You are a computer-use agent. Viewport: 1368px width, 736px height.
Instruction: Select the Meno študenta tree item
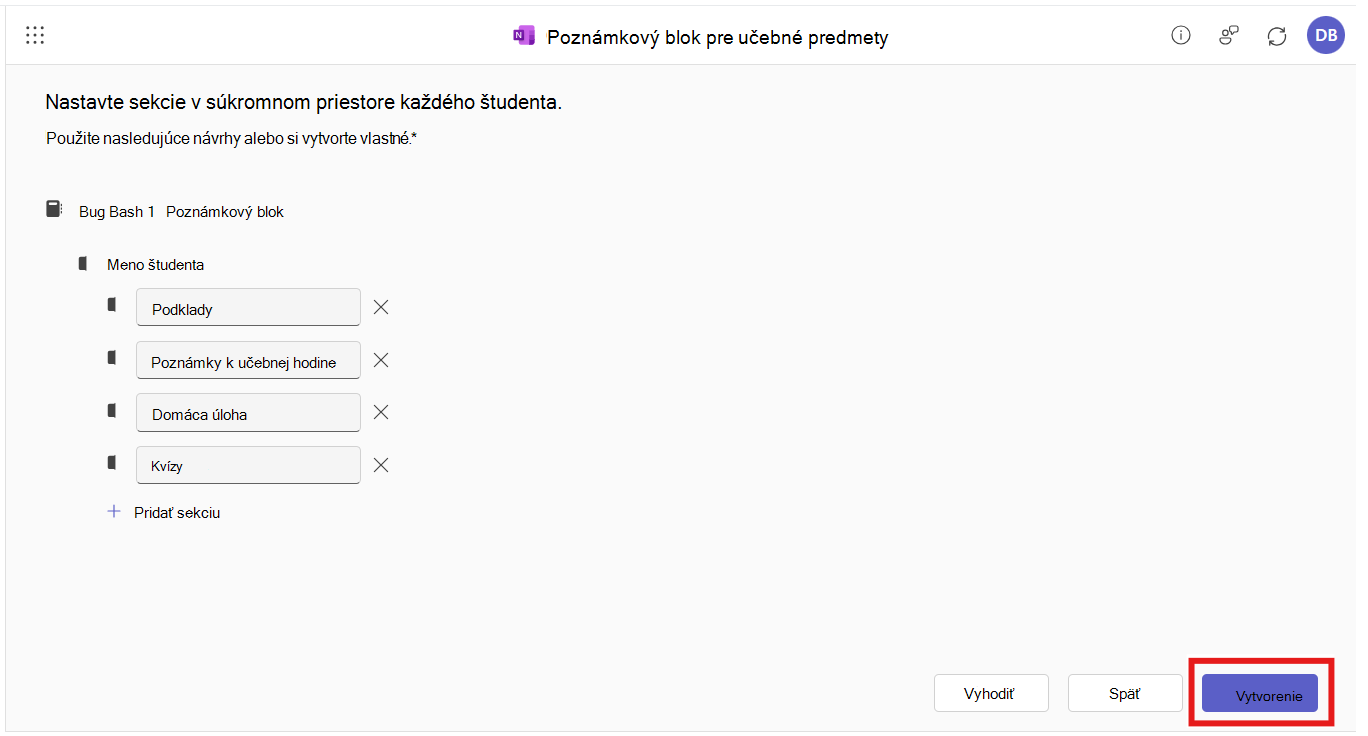[155, 265]
